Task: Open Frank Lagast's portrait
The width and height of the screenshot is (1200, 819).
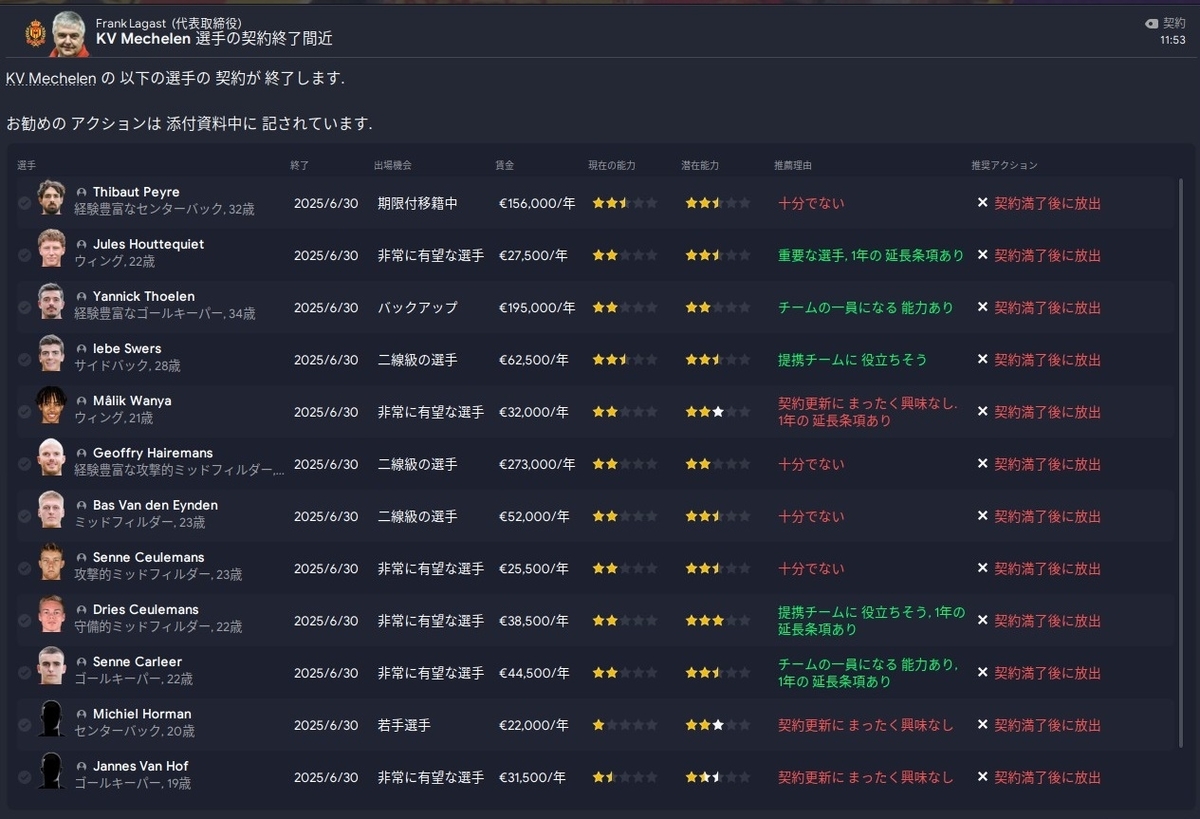Action: (69, 33)
